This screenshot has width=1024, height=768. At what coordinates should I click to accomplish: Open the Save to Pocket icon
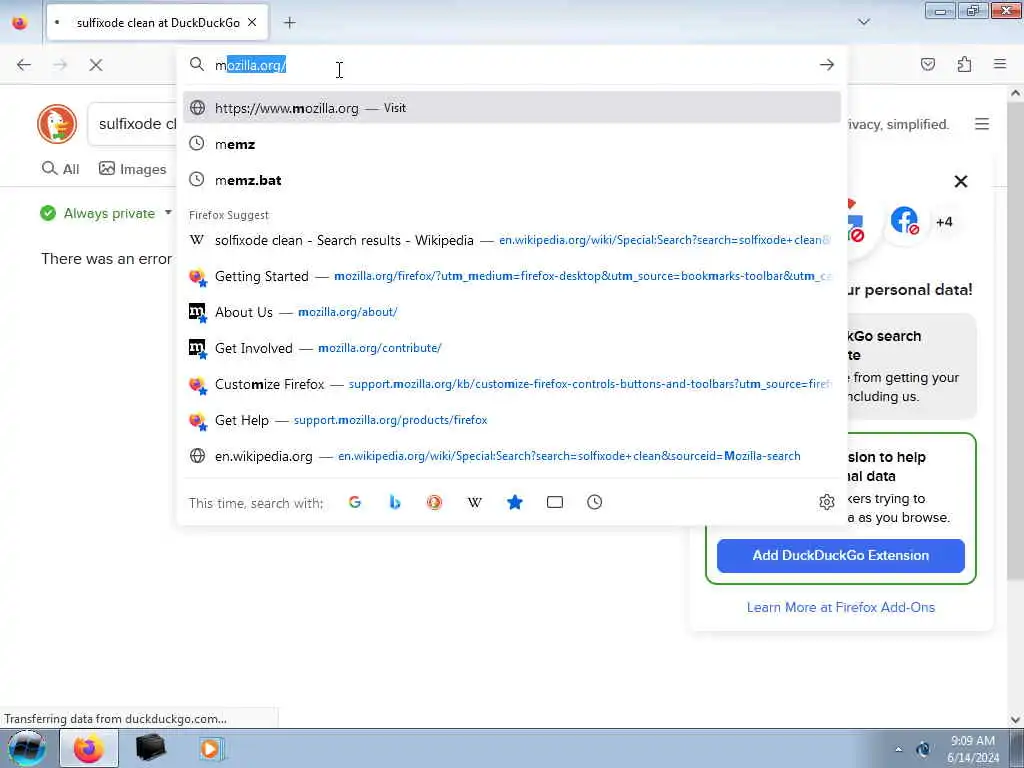(x=928, y=64)
